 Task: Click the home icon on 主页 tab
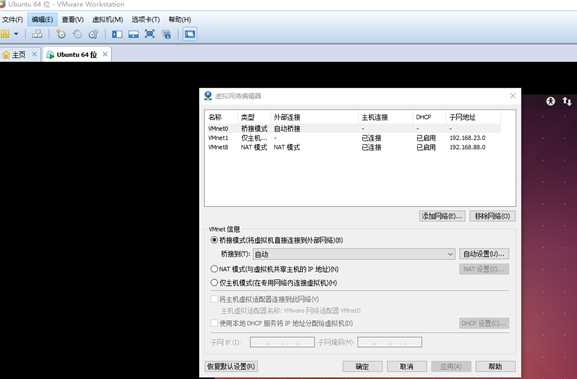(x=6, y=55)
